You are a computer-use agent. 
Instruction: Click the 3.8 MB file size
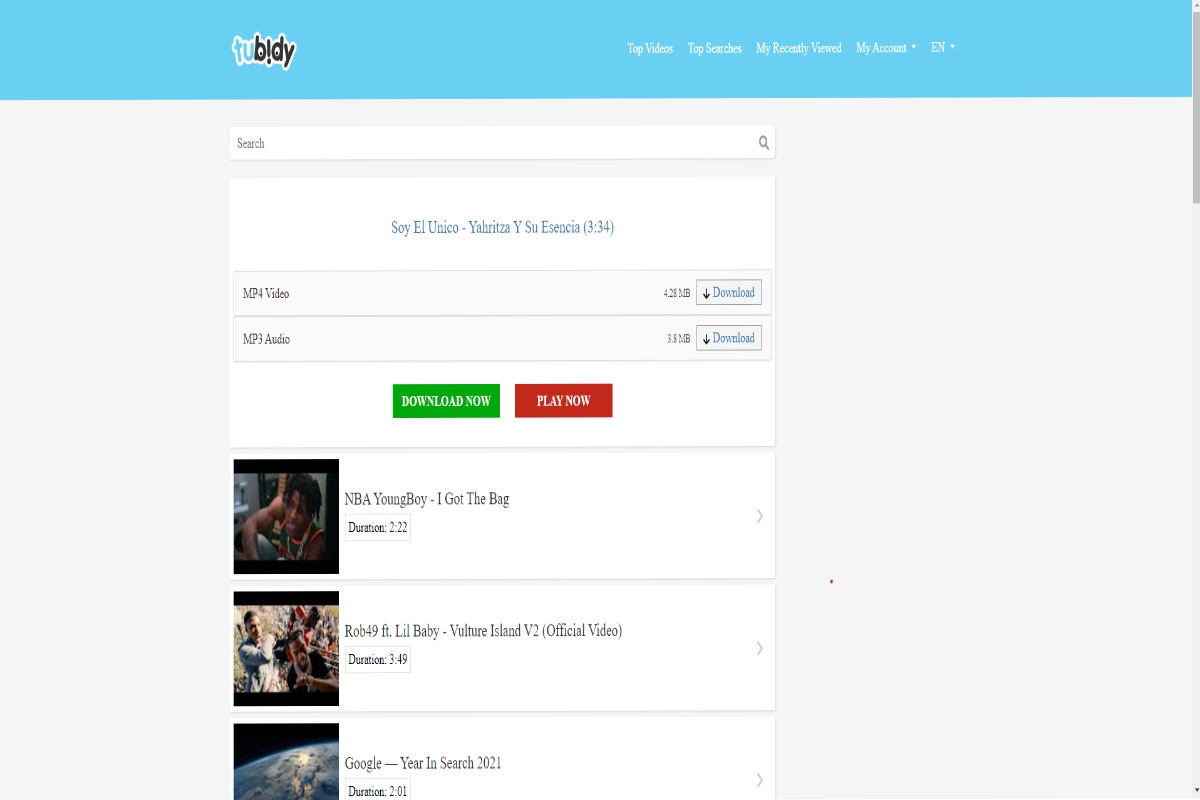[678, 340]
